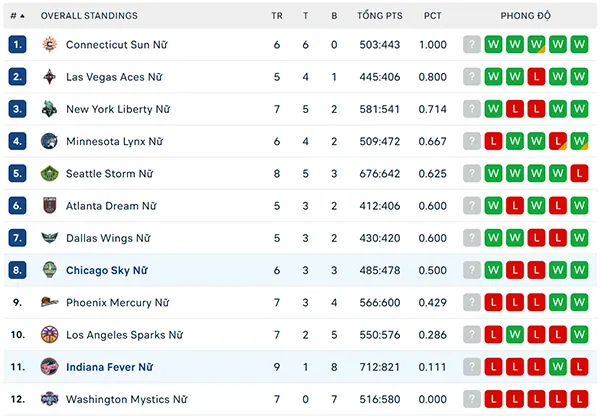Click the upcoming match question mark for Las Vegas Aces
Viewport: 600px width, 420px height.
[x=471, y=77]
